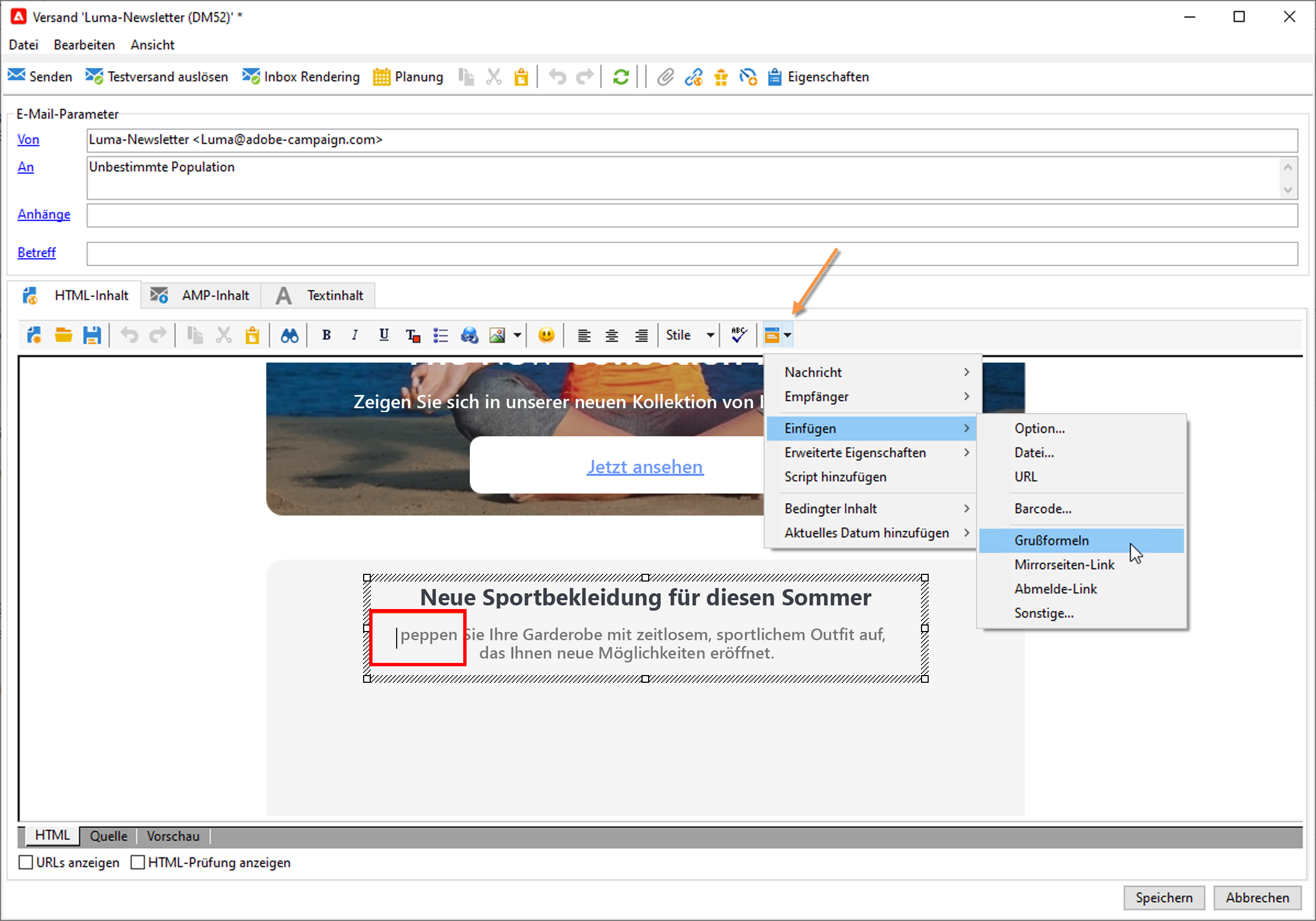Click the Speichern button
The height and width of the screenshot is (921, 1316).
pyautogui.click(x=1163, y=897)
